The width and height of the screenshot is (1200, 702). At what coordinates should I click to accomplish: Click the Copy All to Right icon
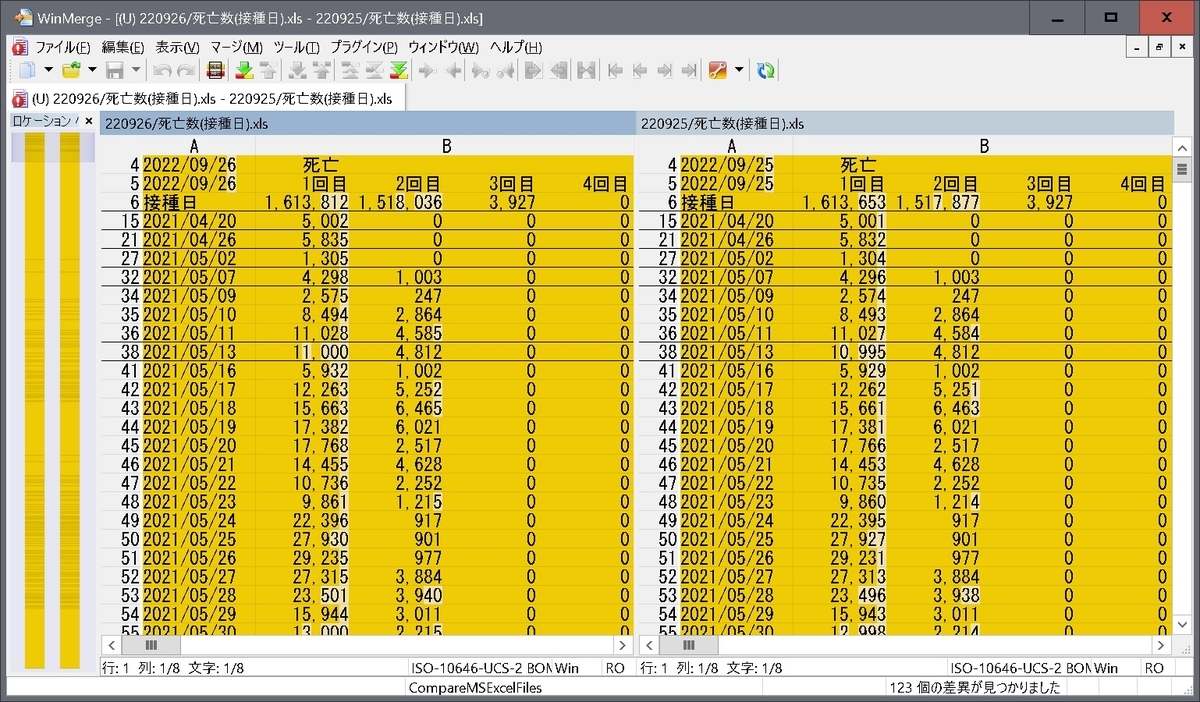tap(532, 70)
